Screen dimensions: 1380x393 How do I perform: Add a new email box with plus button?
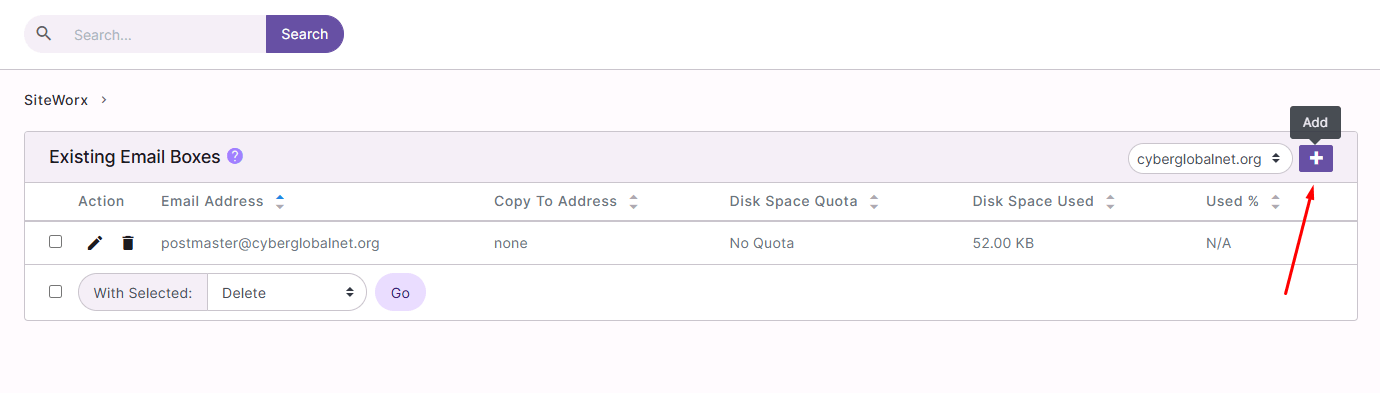point(1316,158)
